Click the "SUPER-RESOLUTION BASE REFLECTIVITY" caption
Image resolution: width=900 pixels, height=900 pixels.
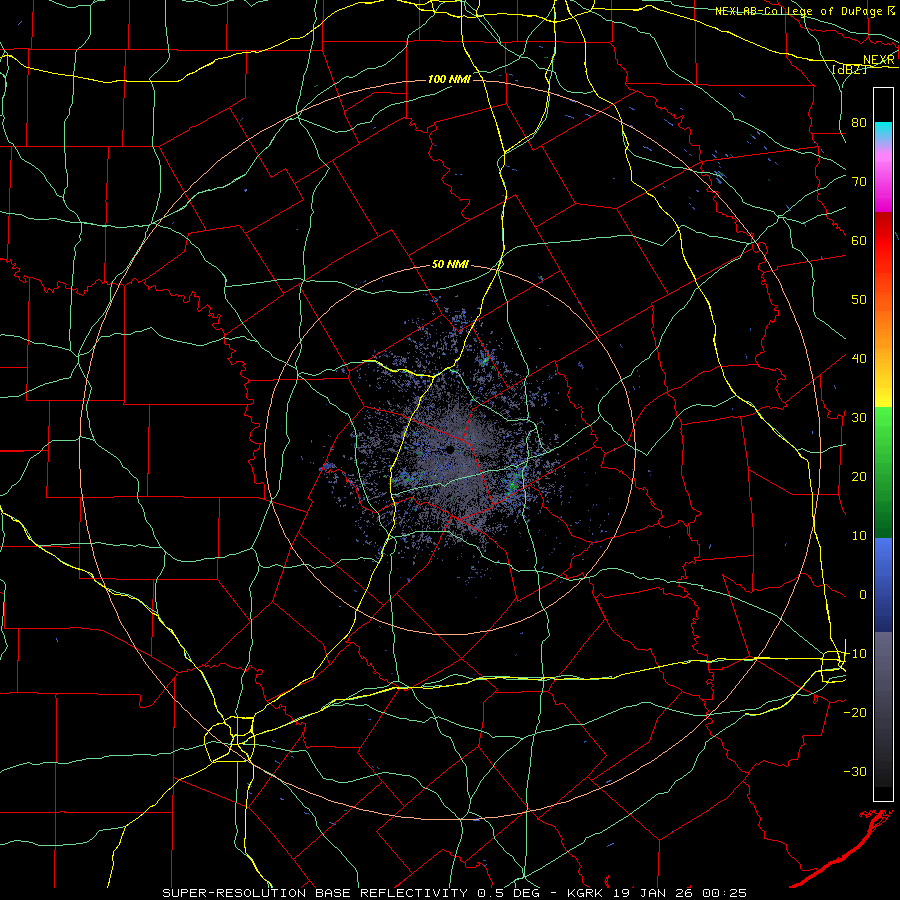[x=315, y=893]
